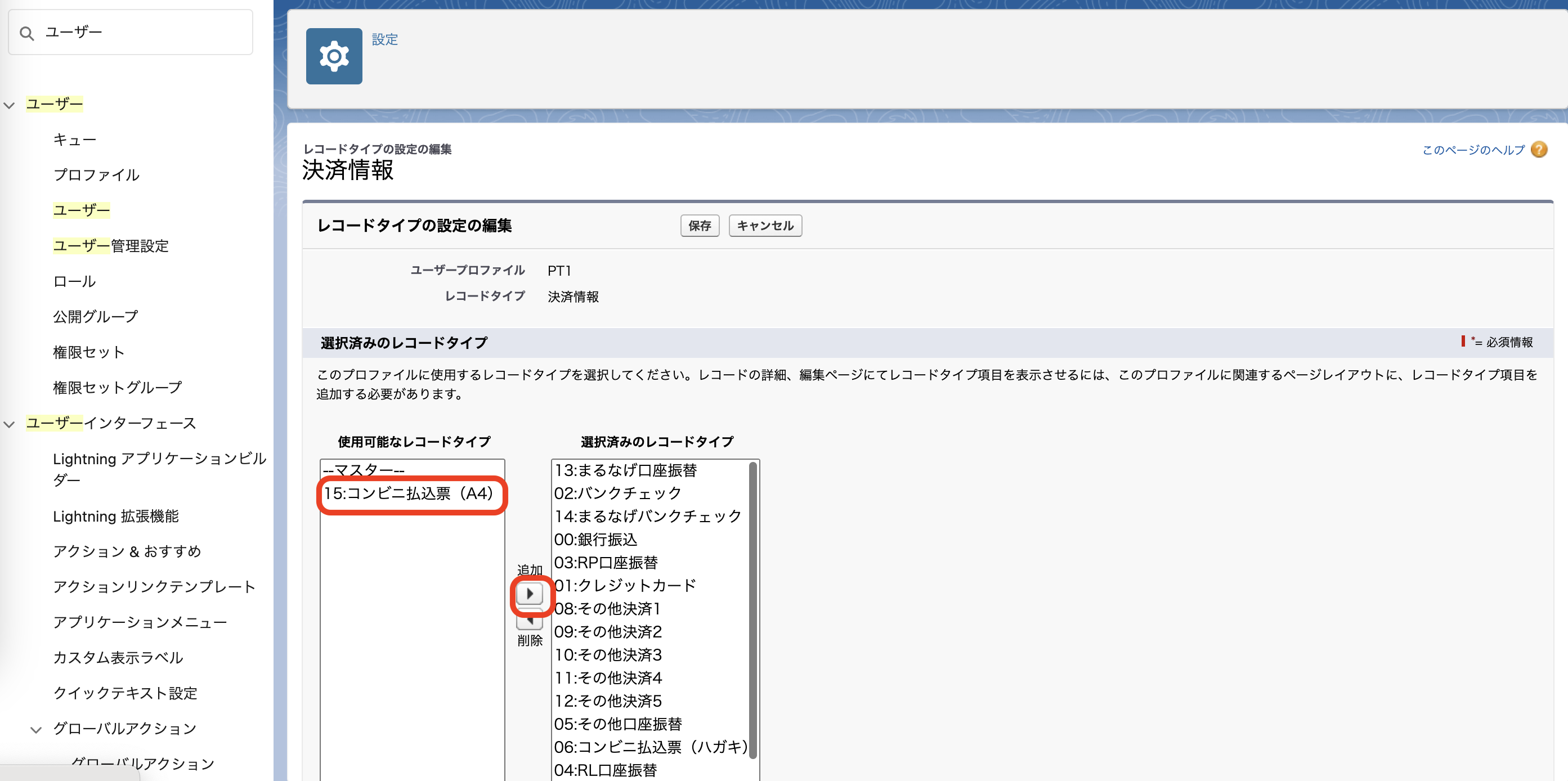Viewport: 1568px width, 781px height.
Task: Select プロファイル in the sidebar
Action: click(x=95, y=174)
